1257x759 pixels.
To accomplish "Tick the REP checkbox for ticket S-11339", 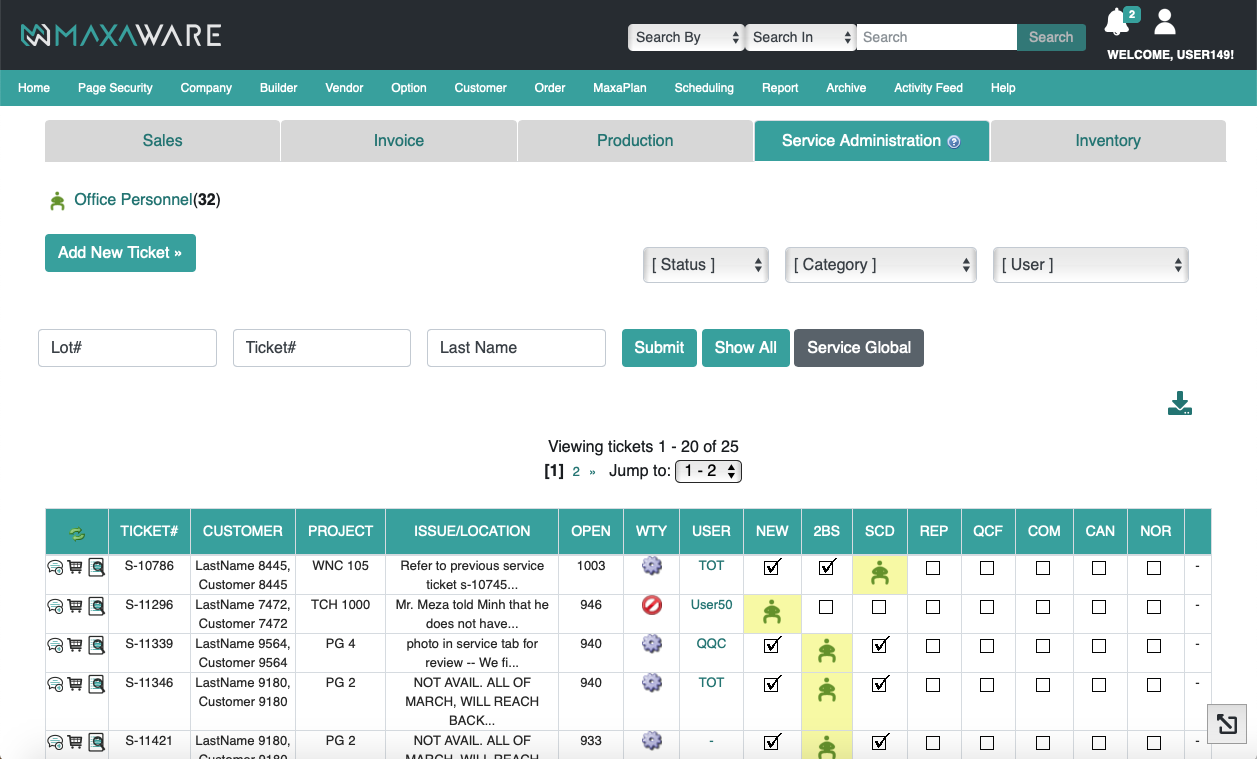I will pos(933,646).
